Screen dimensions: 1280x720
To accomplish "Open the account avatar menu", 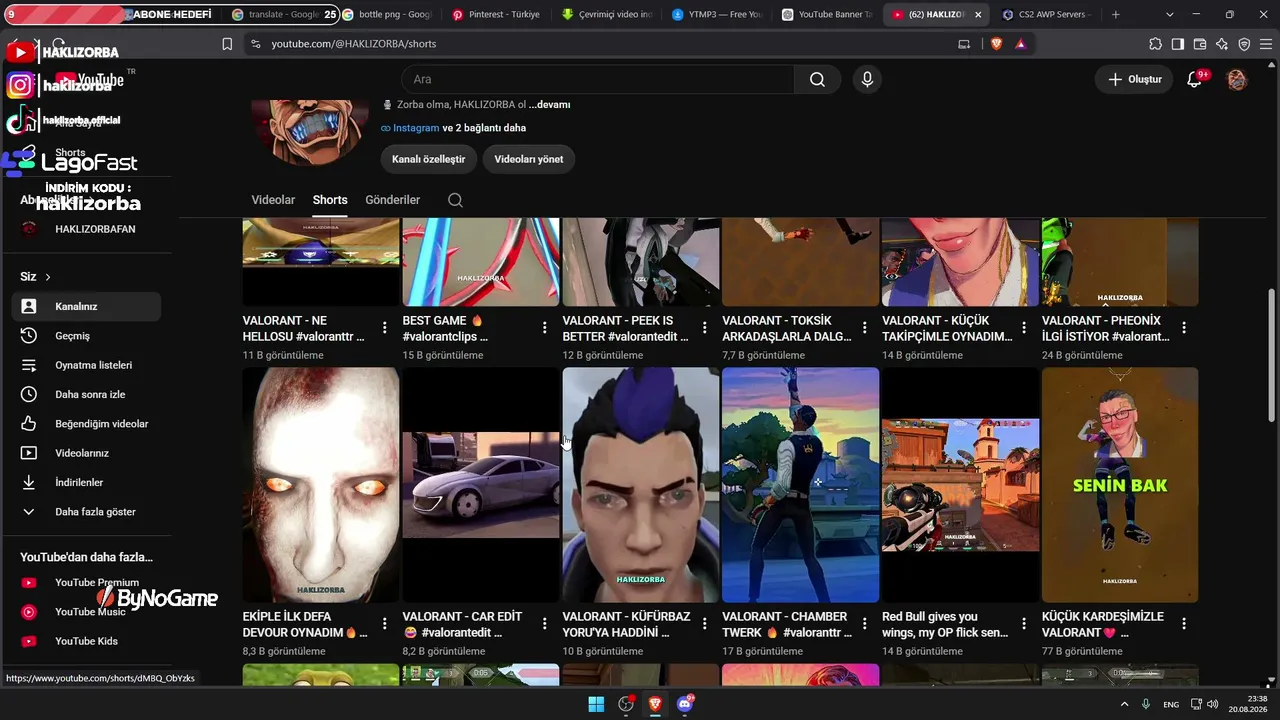I will tap(1237, 80).
